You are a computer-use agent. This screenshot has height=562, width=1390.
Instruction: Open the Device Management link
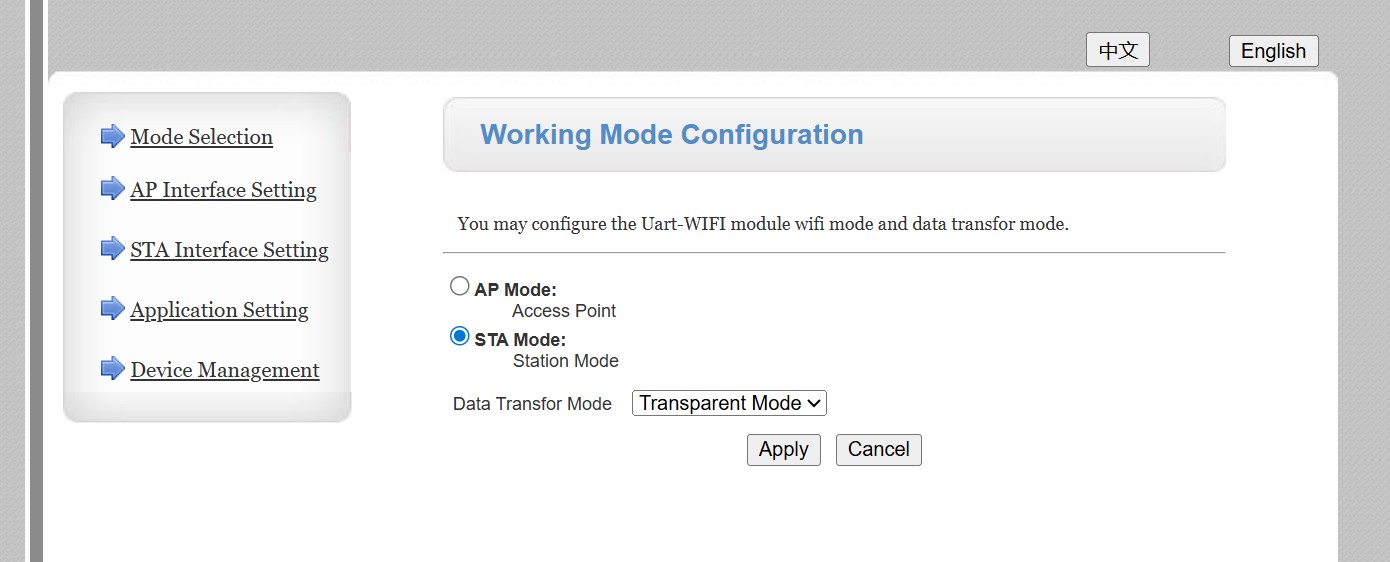(225, 370)
